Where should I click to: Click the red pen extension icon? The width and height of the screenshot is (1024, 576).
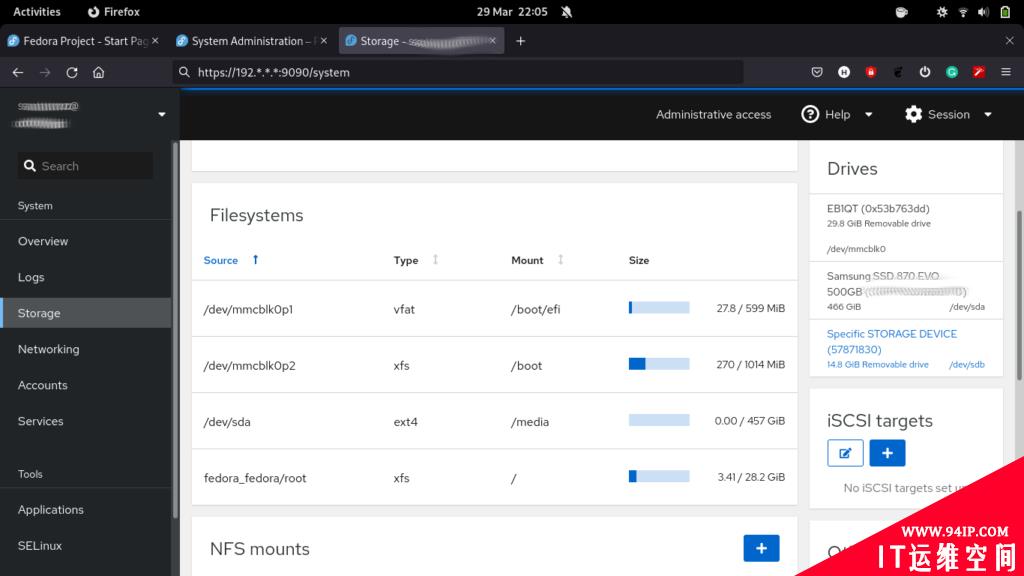coord(978,72)
